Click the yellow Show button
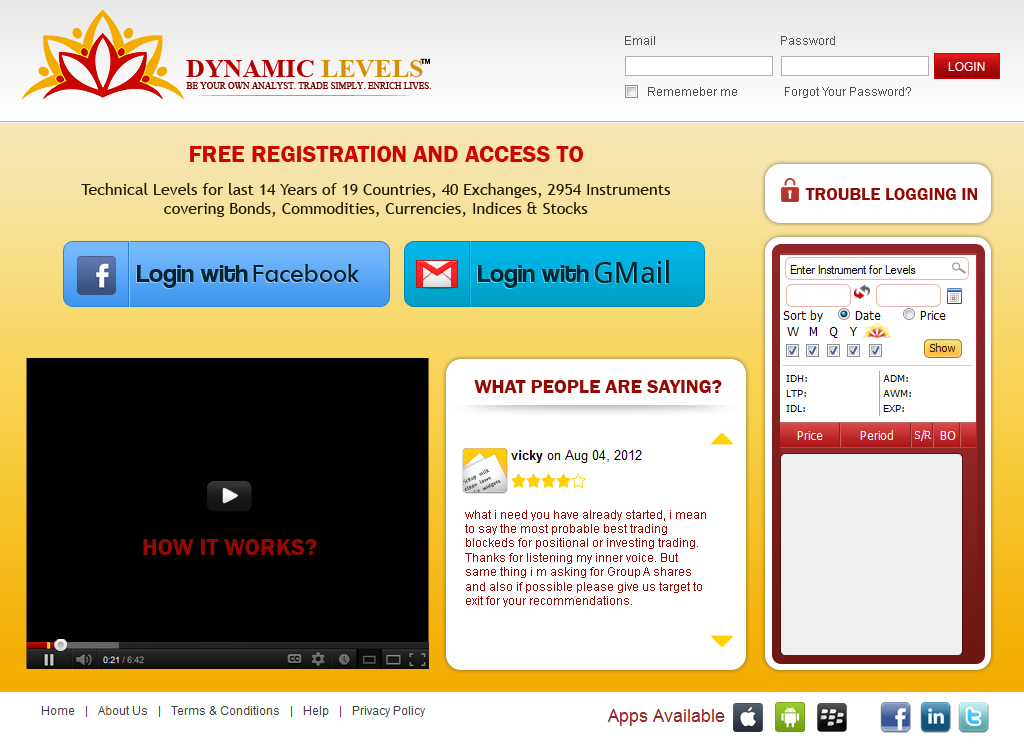This screenshot has height=744, width=1024. [x=942, y=348]
